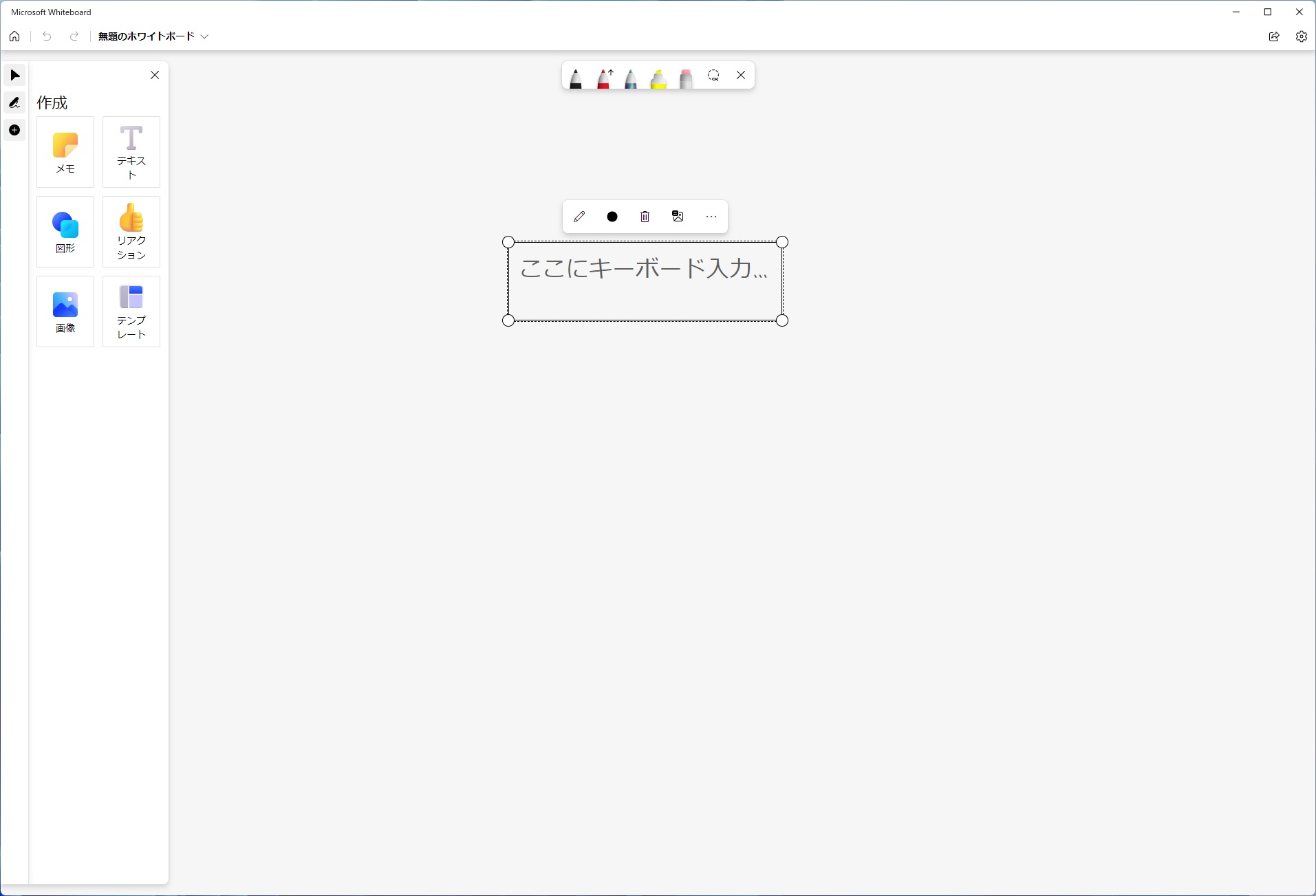This screenshot has width=1316, height=896.
Task: Open the more options ellipsis
Action: click(x=711, y=217)
